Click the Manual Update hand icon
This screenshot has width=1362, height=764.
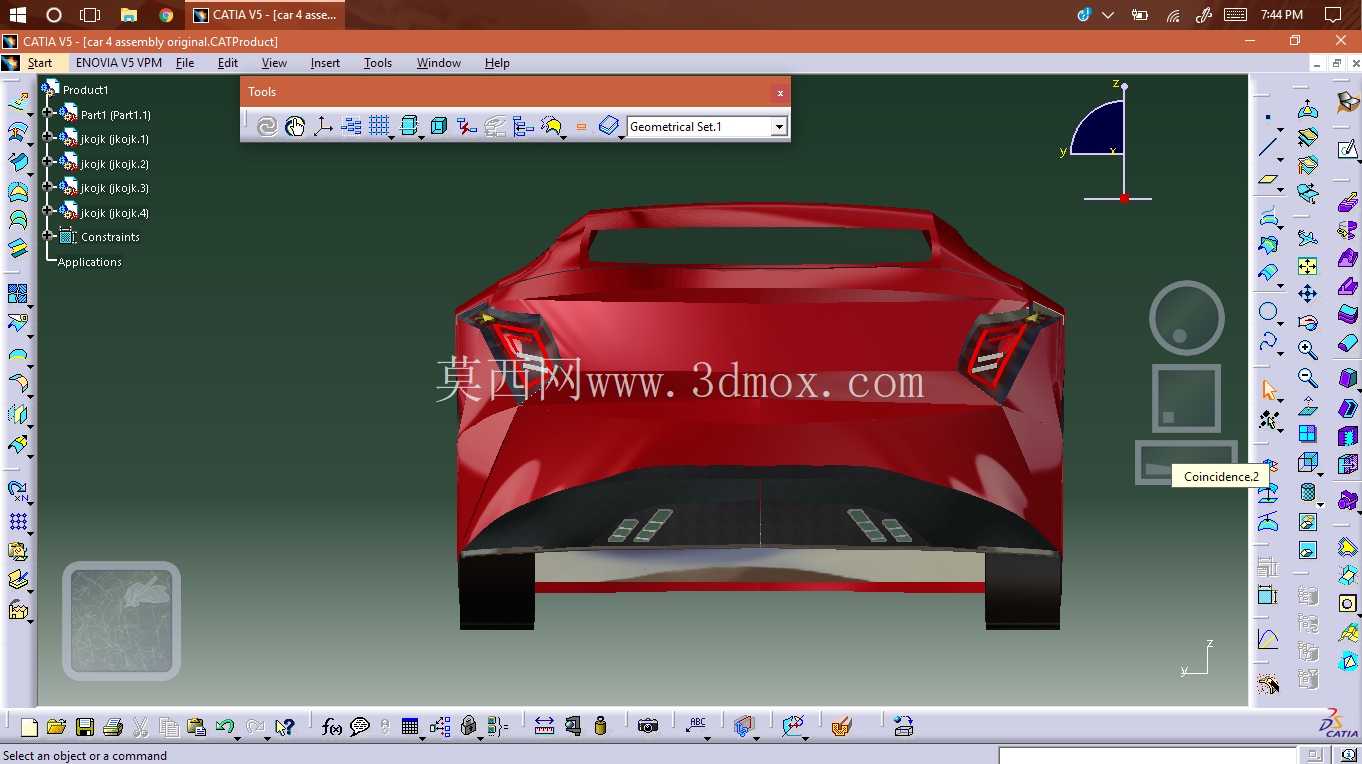[295, 126]
